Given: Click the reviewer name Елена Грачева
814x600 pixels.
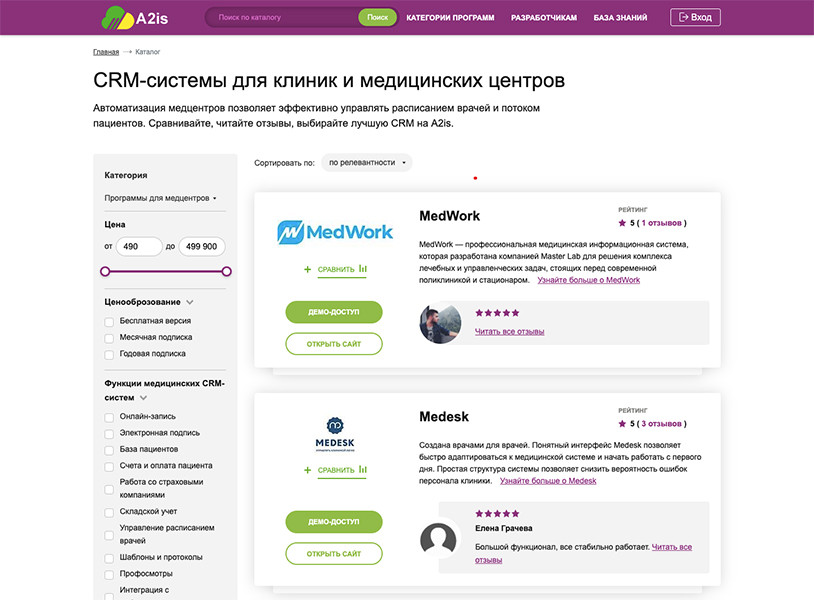Looking at the screenshot, I should pyautogui.click(x=504, y=528).
